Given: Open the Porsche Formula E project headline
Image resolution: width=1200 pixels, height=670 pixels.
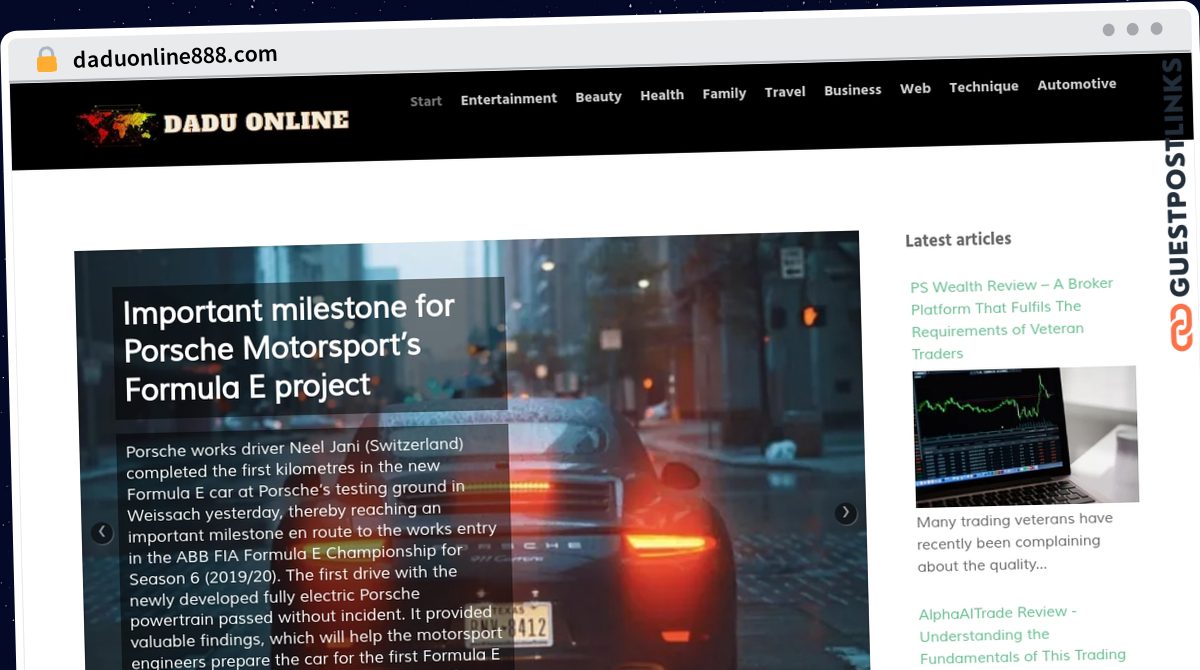Looking at the screenshot, I should pyautogui.click(x=290, y=346).
